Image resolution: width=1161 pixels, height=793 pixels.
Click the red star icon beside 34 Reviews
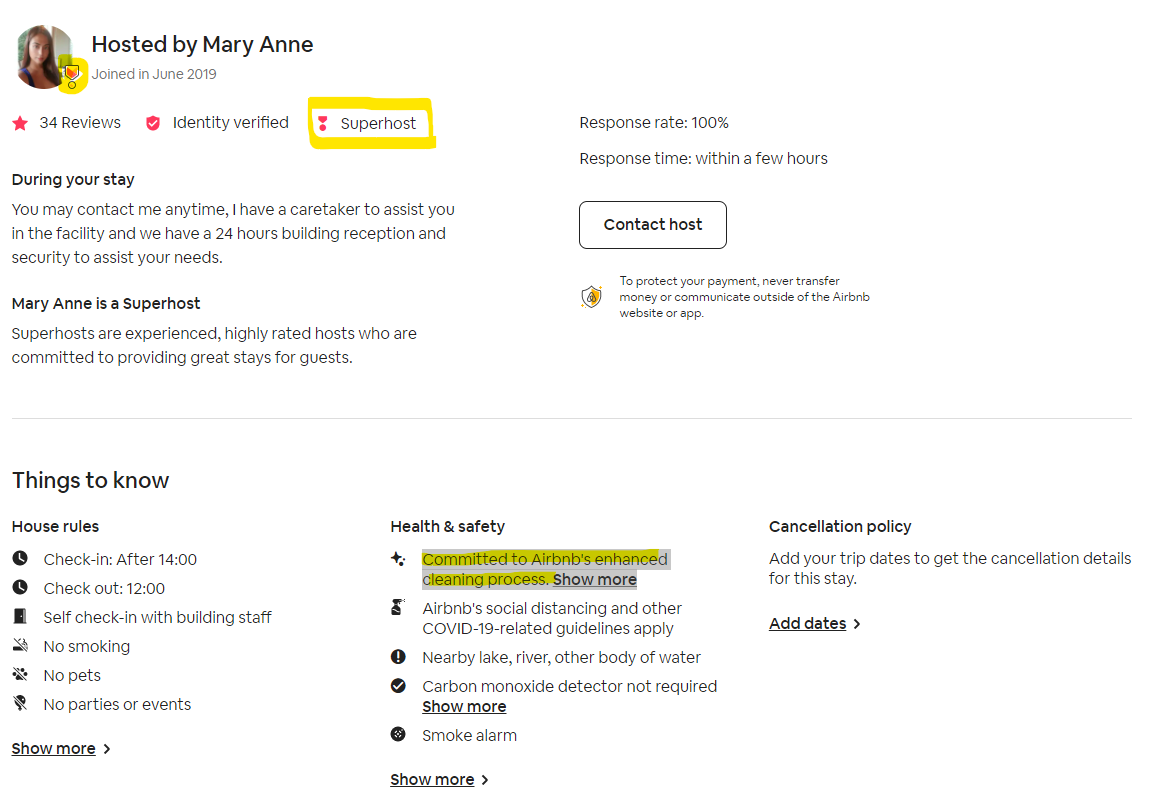point(20,123)
